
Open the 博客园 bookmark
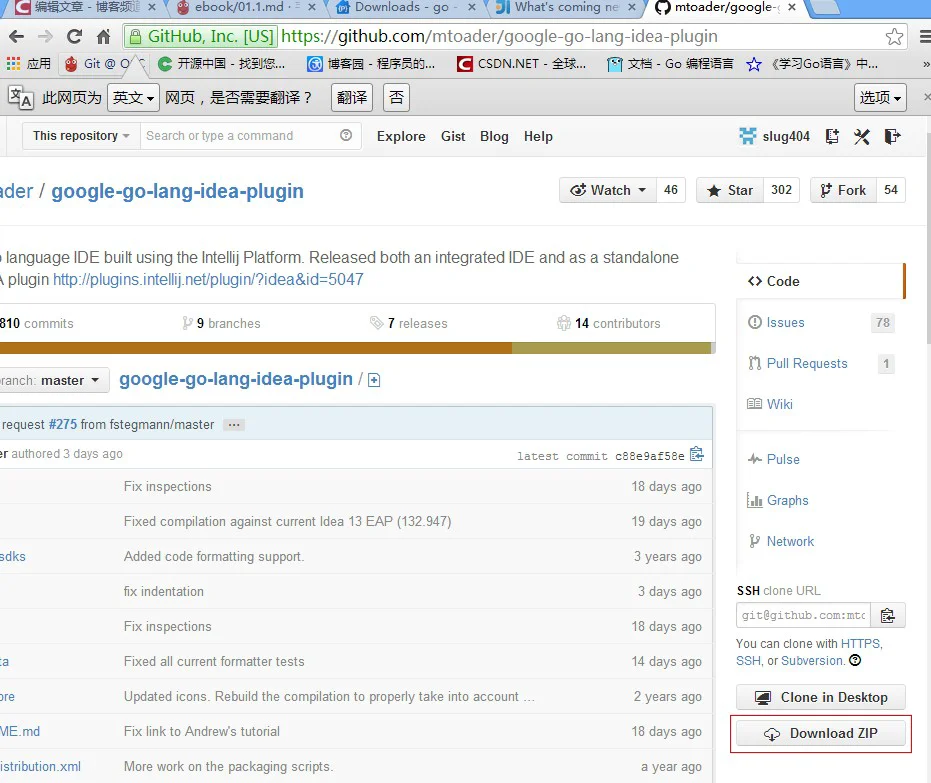coord(371,64)
